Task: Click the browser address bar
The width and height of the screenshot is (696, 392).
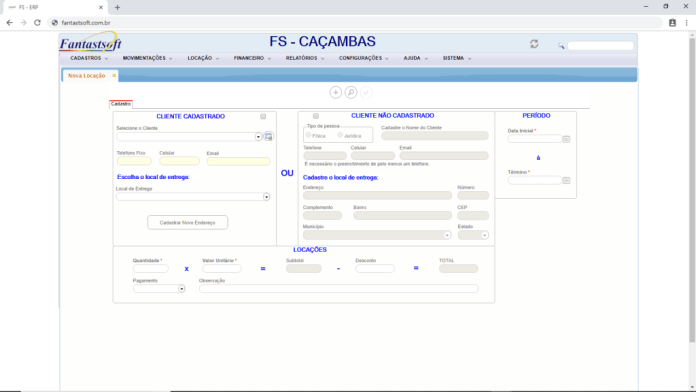Action: (355, 23)
